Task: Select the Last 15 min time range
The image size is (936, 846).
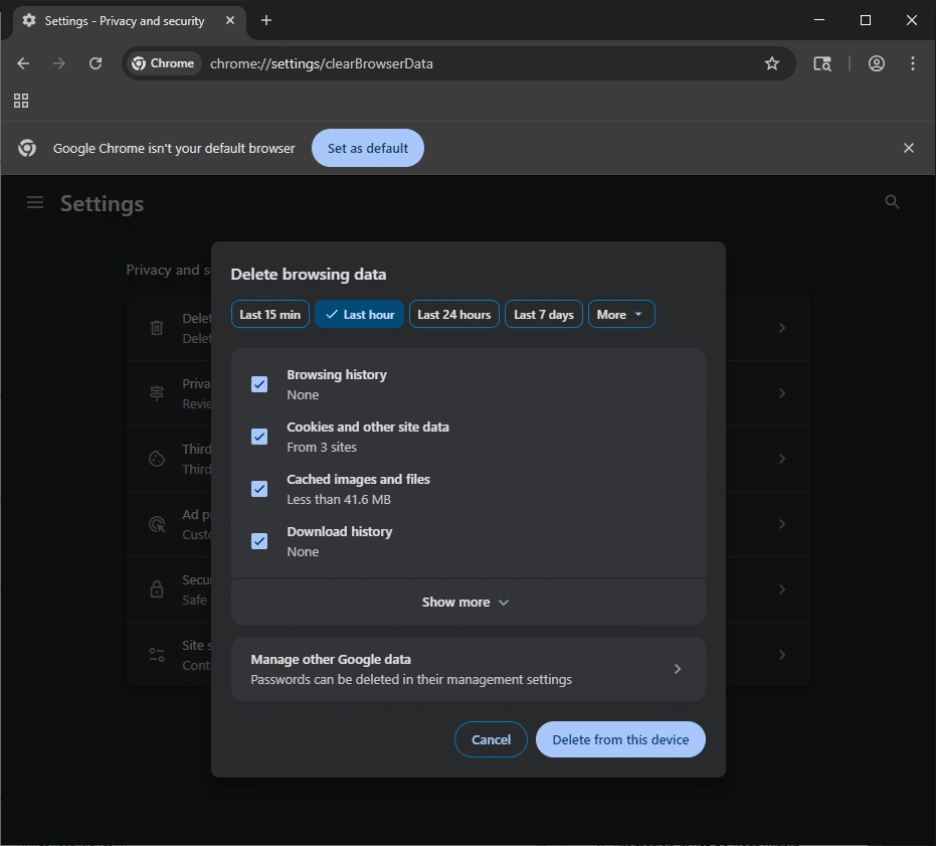Action: point(270,315)
